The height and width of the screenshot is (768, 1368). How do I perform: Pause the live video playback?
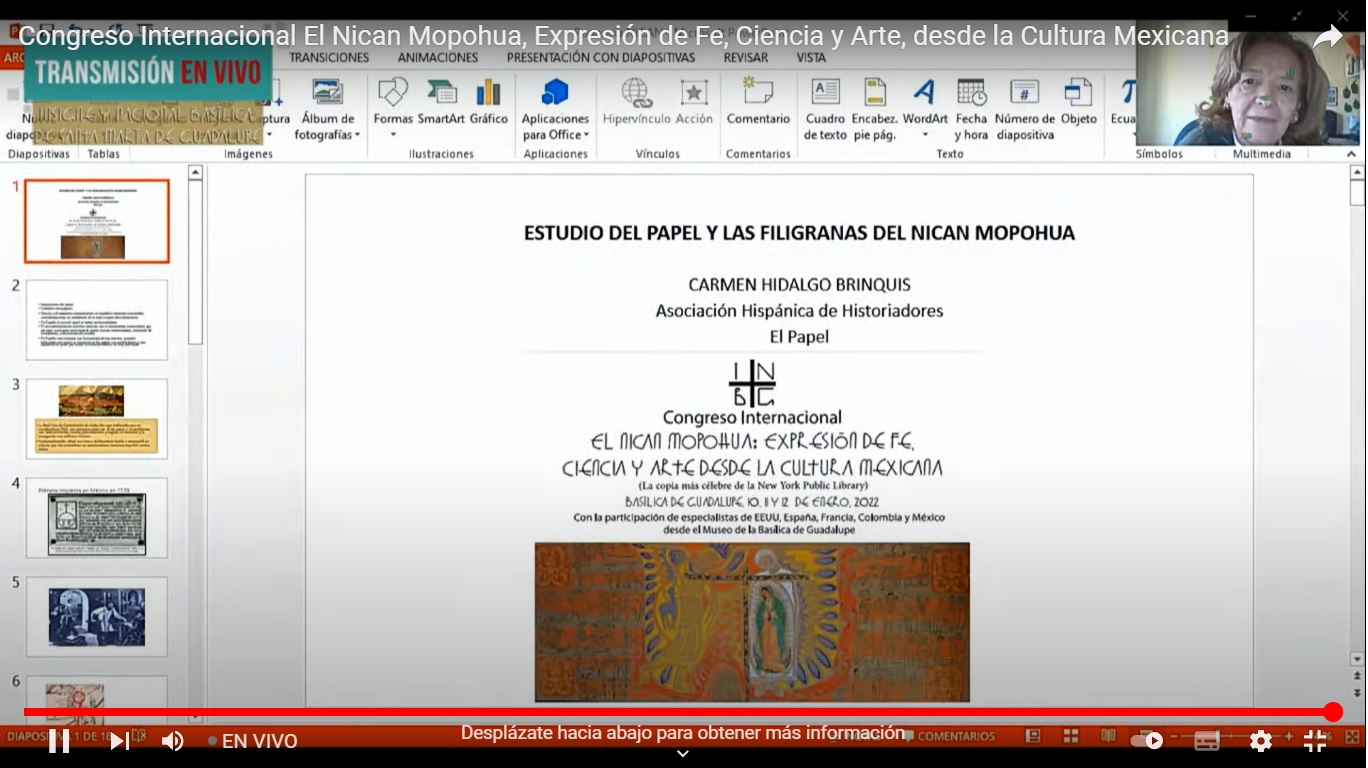[59, 741]
